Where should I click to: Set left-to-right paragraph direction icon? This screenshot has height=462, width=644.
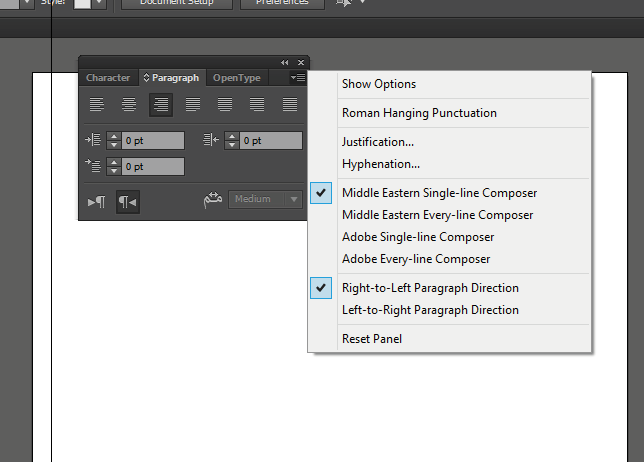point(97,202)
